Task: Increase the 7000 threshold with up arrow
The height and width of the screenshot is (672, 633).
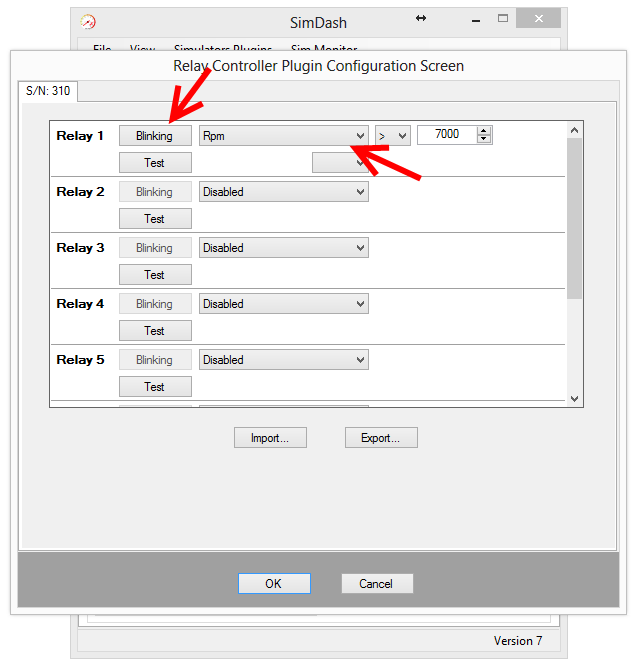Action: coord(484,131)
